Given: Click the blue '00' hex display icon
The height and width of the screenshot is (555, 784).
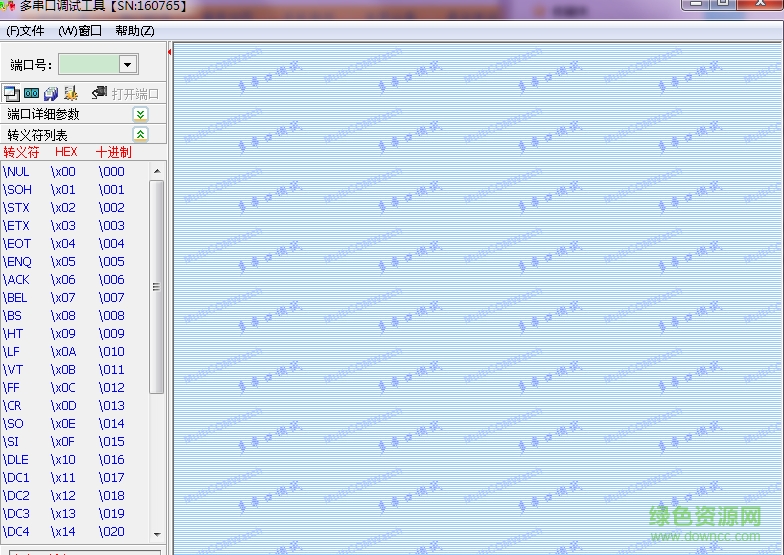Looking at the screenshot, I should 32,94.
